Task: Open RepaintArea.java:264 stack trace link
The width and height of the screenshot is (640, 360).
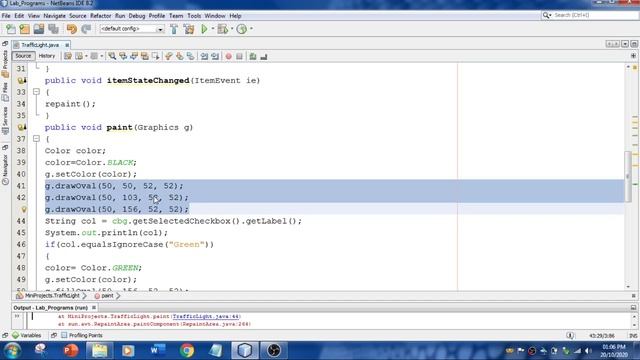Action: [x=216, y=324]
